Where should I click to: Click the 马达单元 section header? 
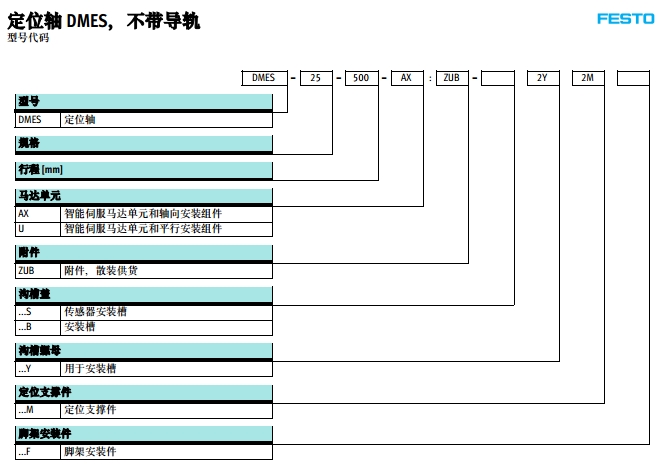144,196
